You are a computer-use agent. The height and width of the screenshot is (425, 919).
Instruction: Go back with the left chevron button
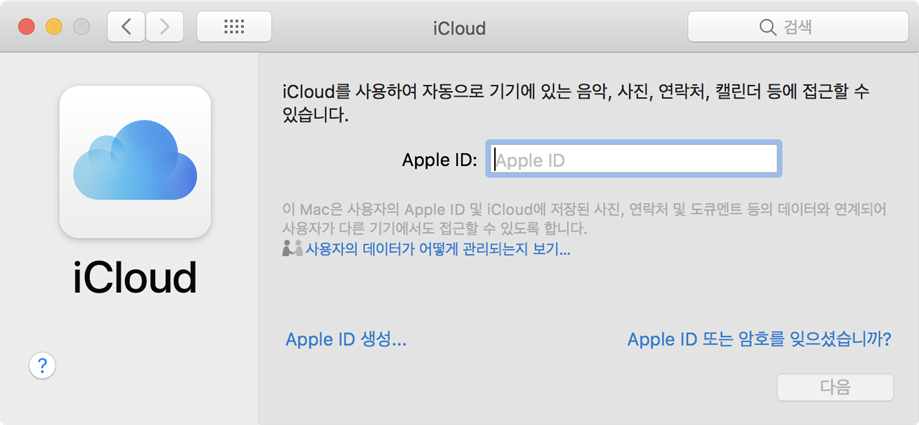[x=126, y=27]
